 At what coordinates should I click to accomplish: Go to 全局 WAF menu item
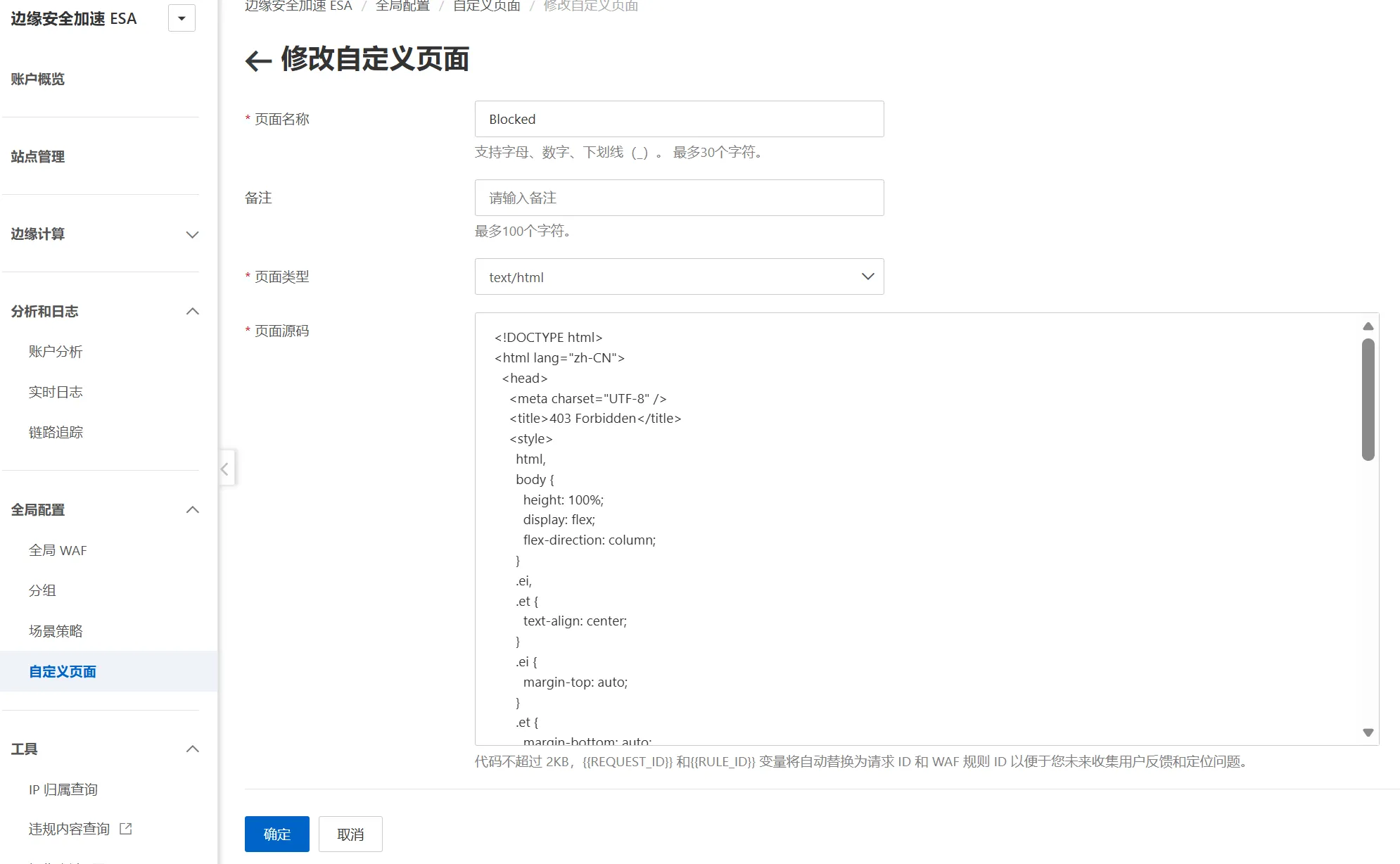click(x=58, y=550)
